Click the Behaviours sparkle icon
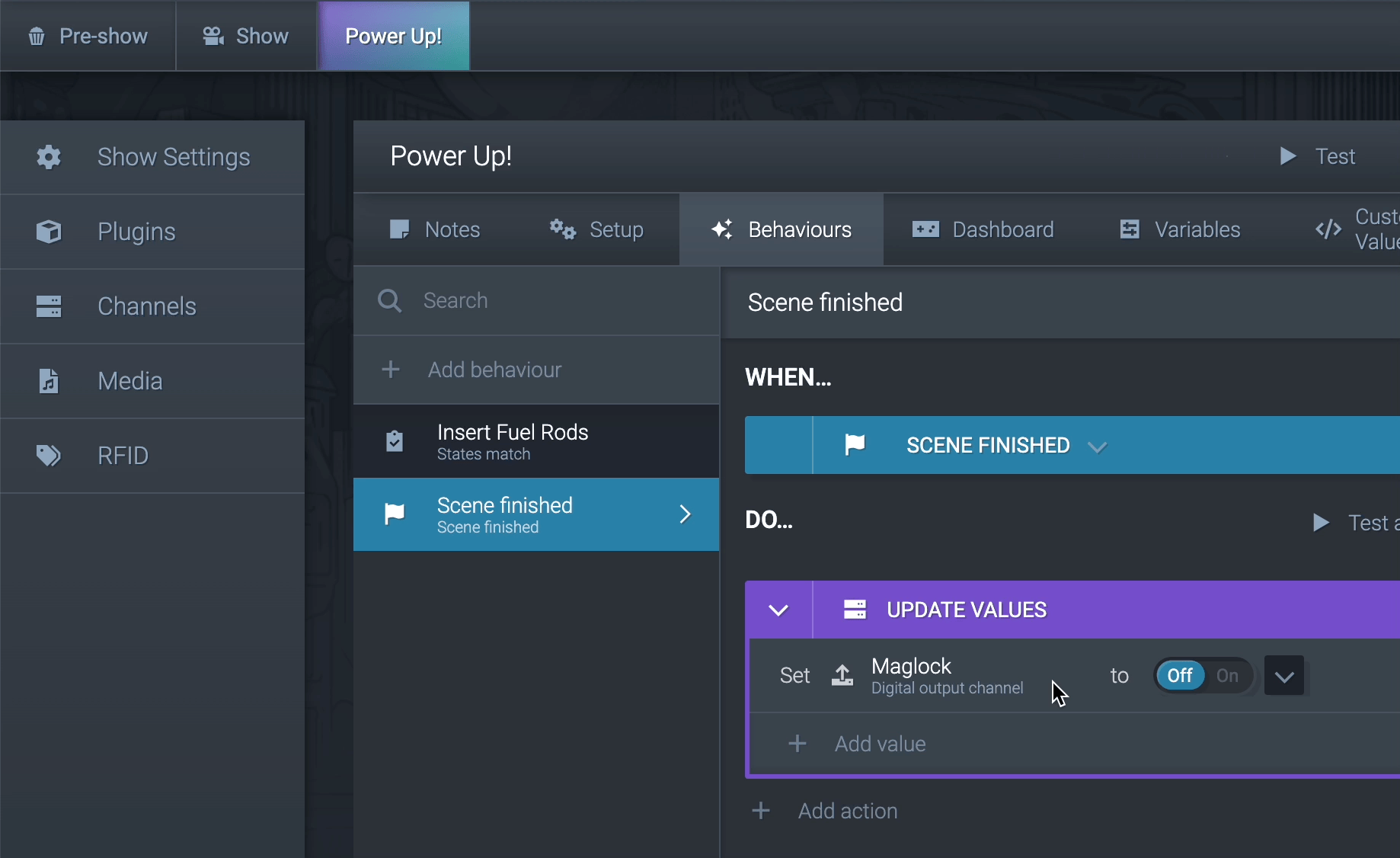1400x858 pixels. [x=722, y=229]
